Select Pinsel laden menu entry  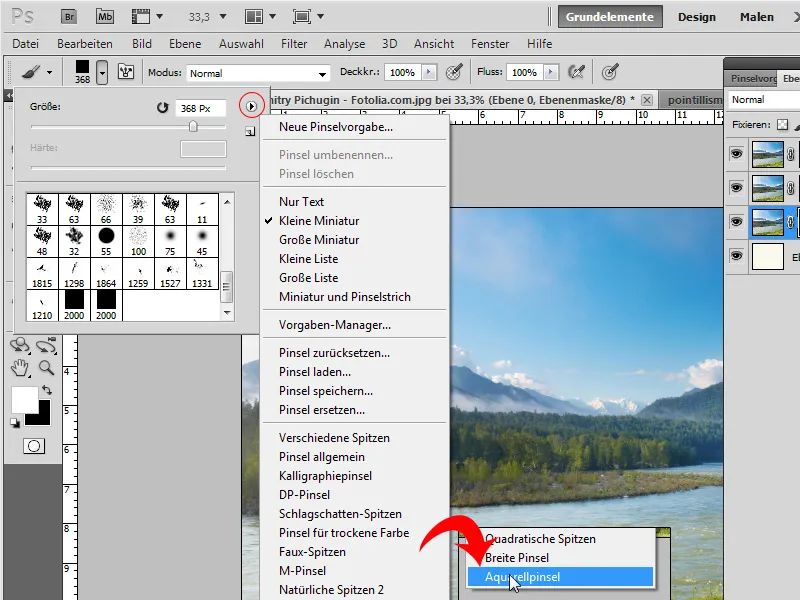pyautogui.click(x=314, y=372)
